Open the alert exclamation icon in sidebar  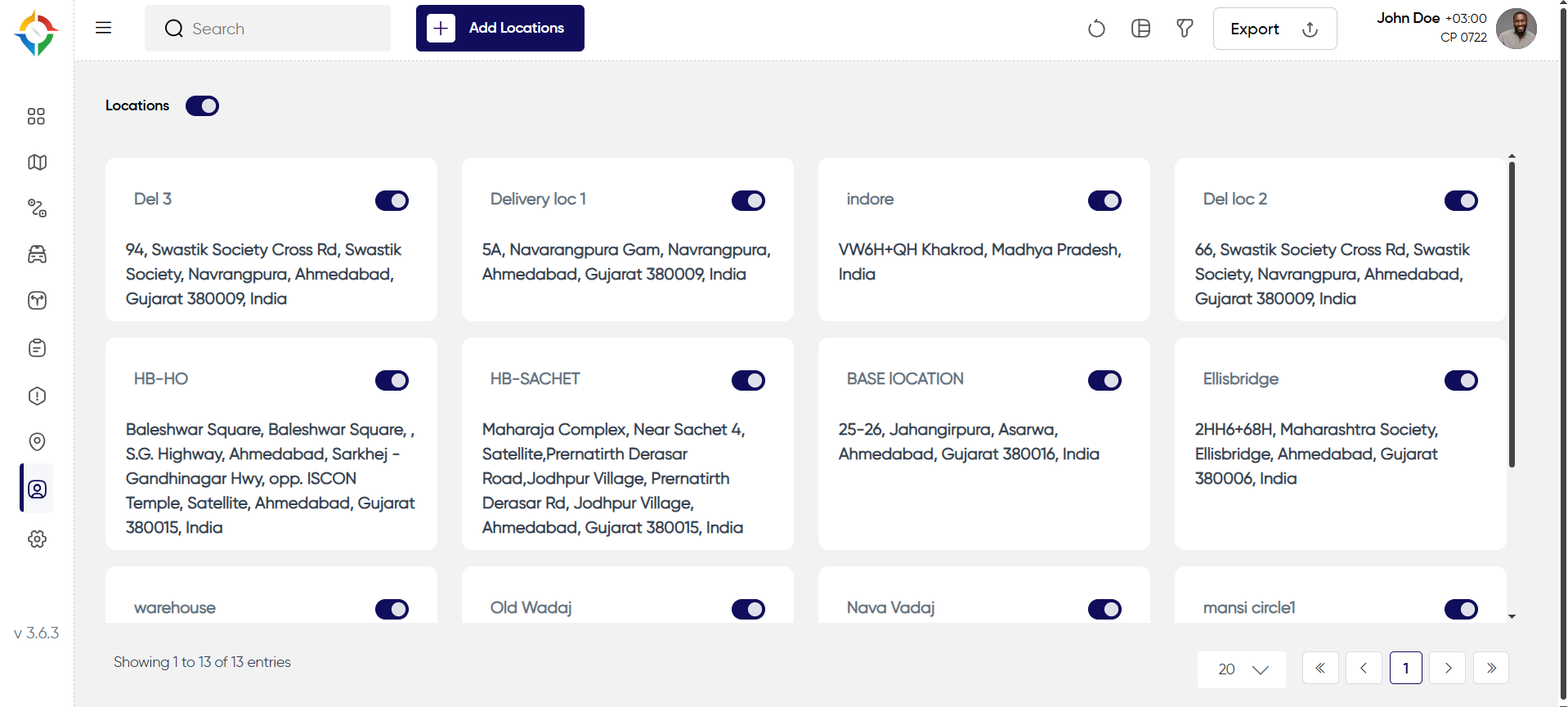click(37, 396)
